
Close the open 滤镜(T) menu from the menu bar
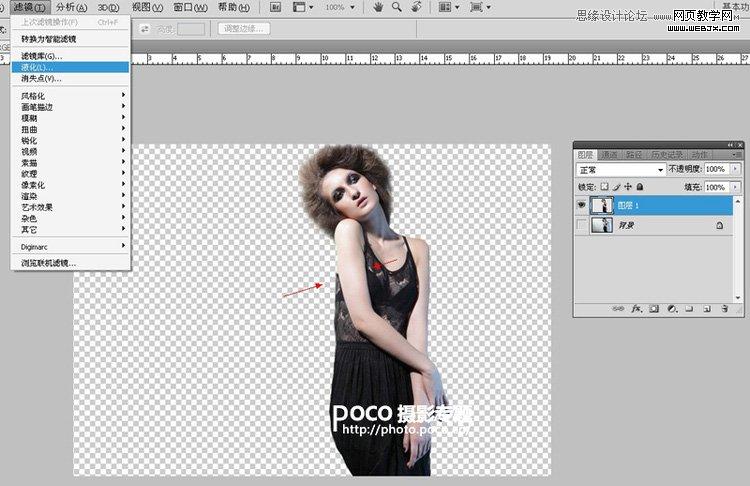click(x=30, y=8)
